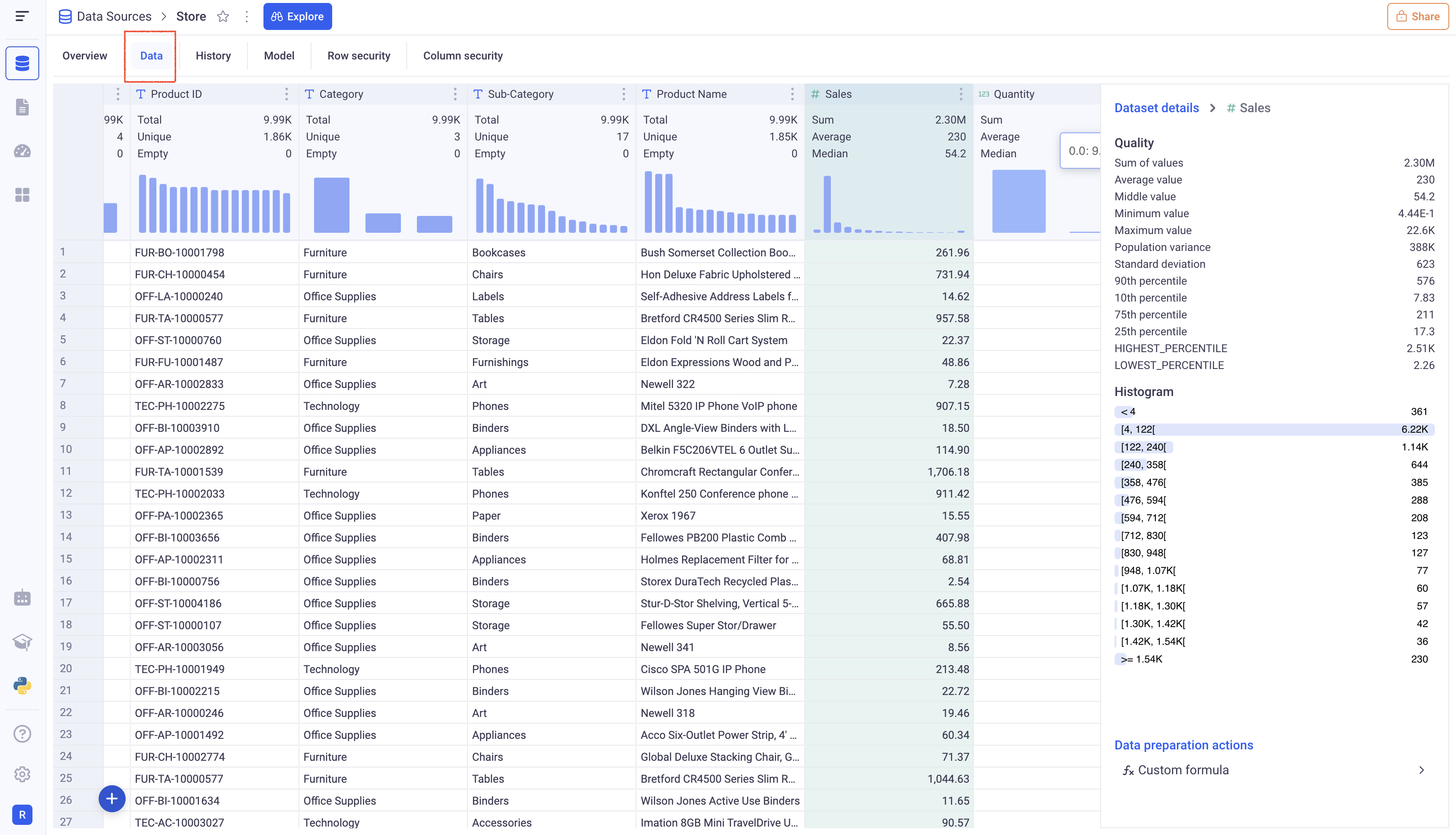
Task: Open the Store more options kebab menu
Action: pyautogui.click(x=247, y=16)
